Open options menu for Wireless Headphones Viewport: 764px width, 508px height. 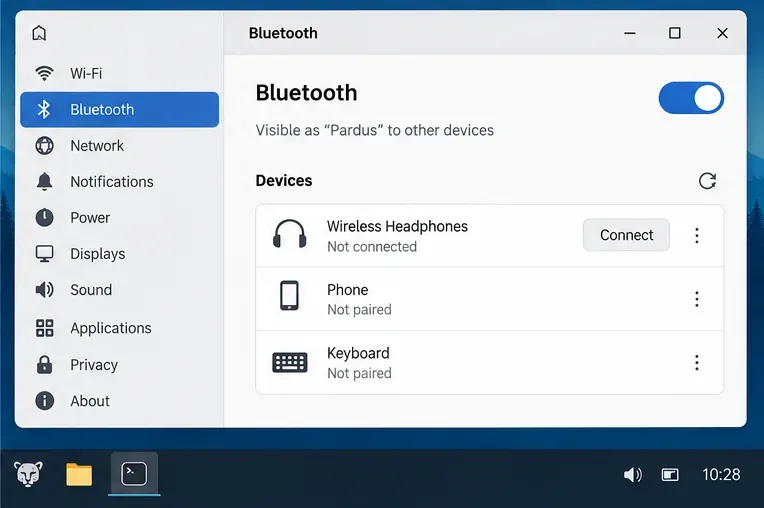click(697, 236)
